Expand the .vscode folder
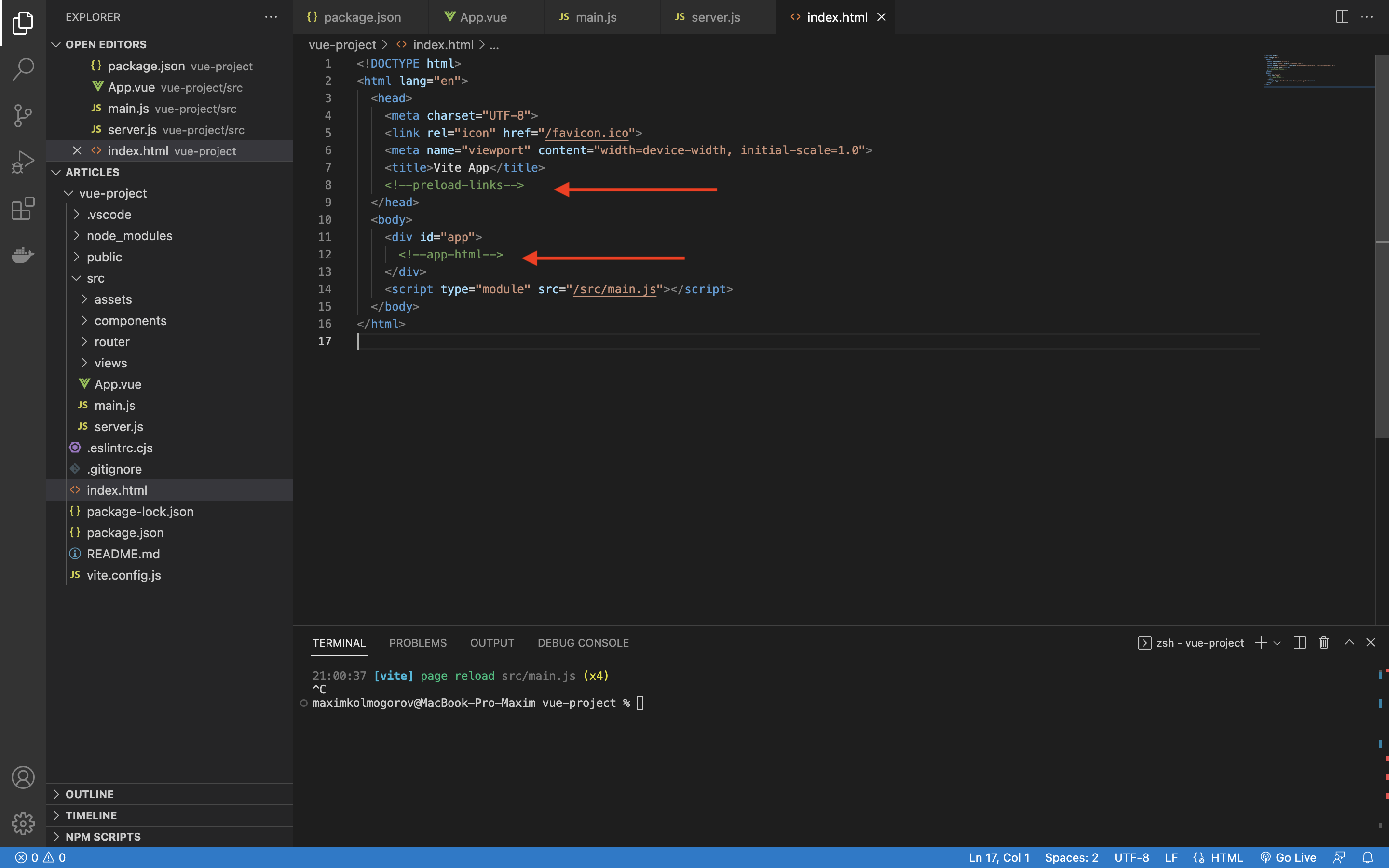This screenshot has width=1389, height=868. click(169, 215)
